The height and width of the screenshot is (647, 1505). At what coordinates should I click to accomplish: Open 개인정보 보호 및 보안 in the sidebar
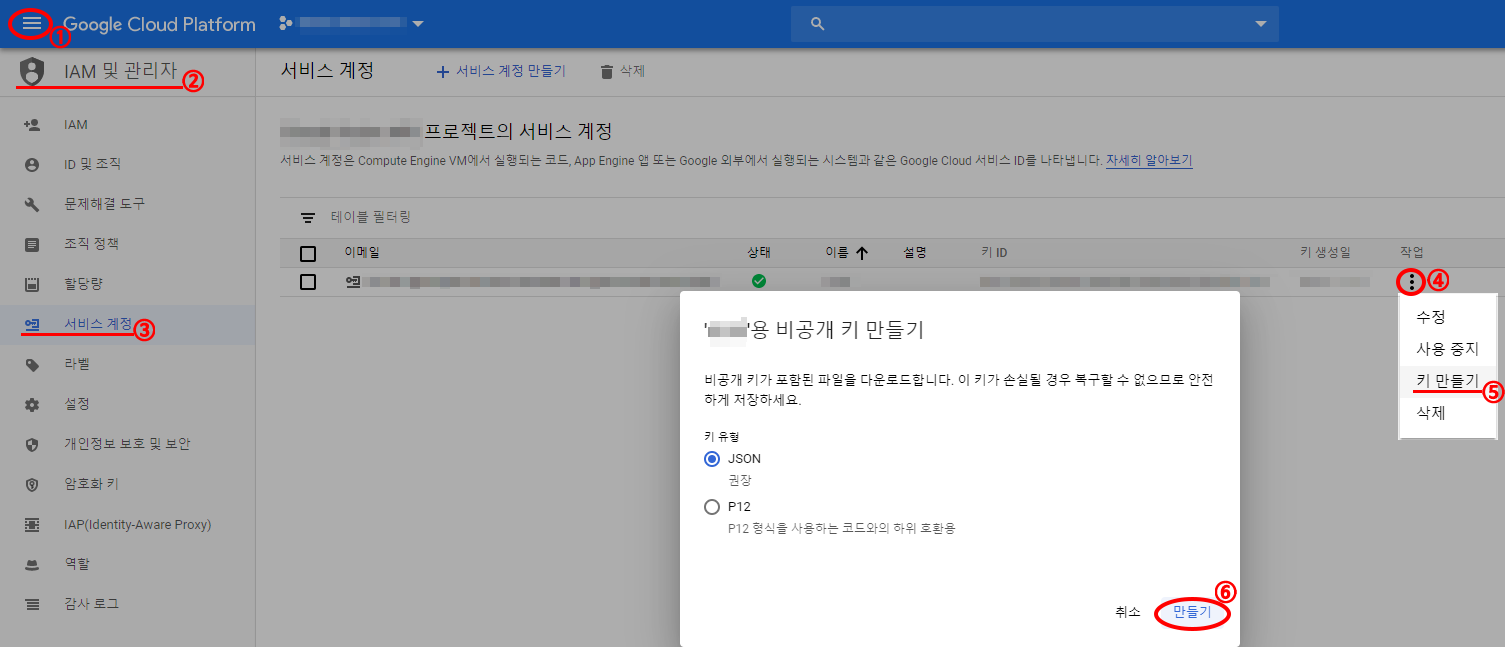pyautogui.click(x=128, y=444)
